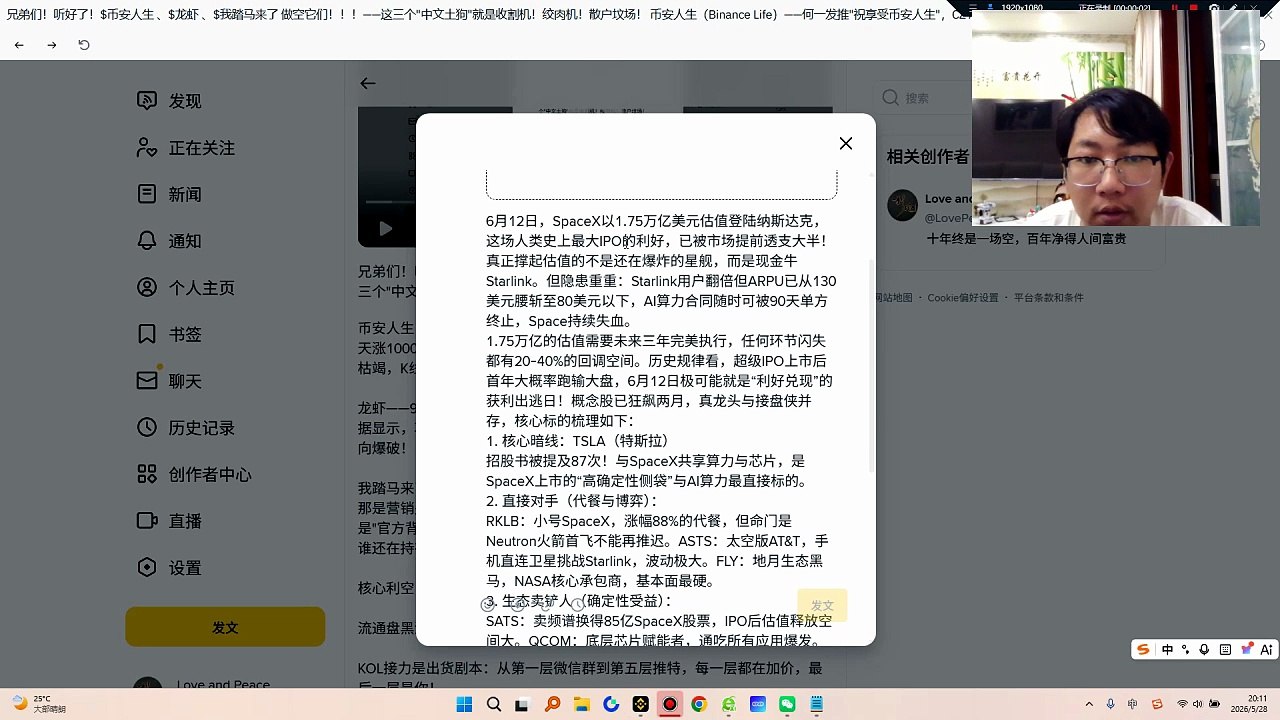
Task: Open 新闻 (News) in the sidebar
Action: 170,194
